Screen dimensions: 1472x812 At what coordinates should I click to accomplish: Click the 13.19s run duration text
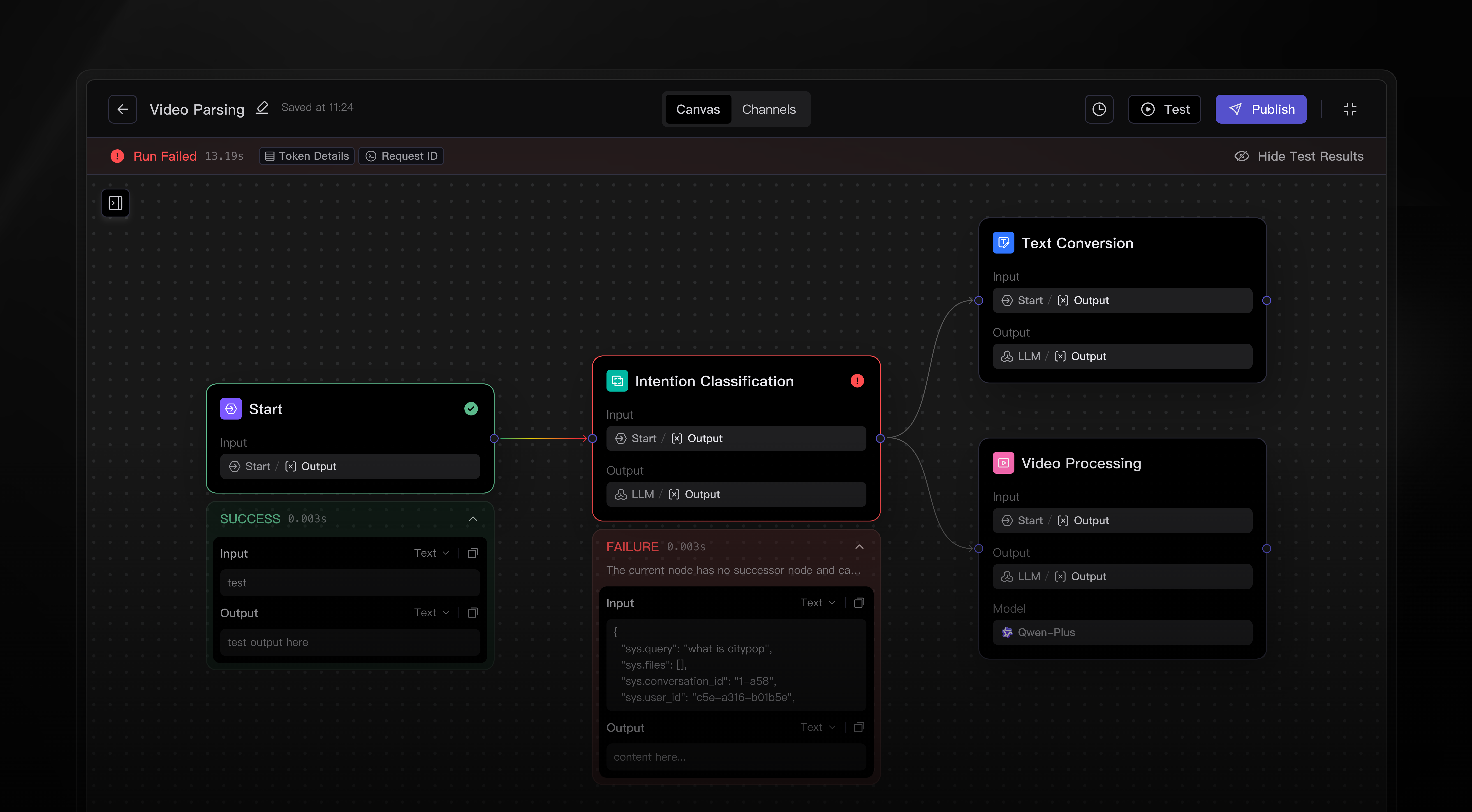coord(224,156)
